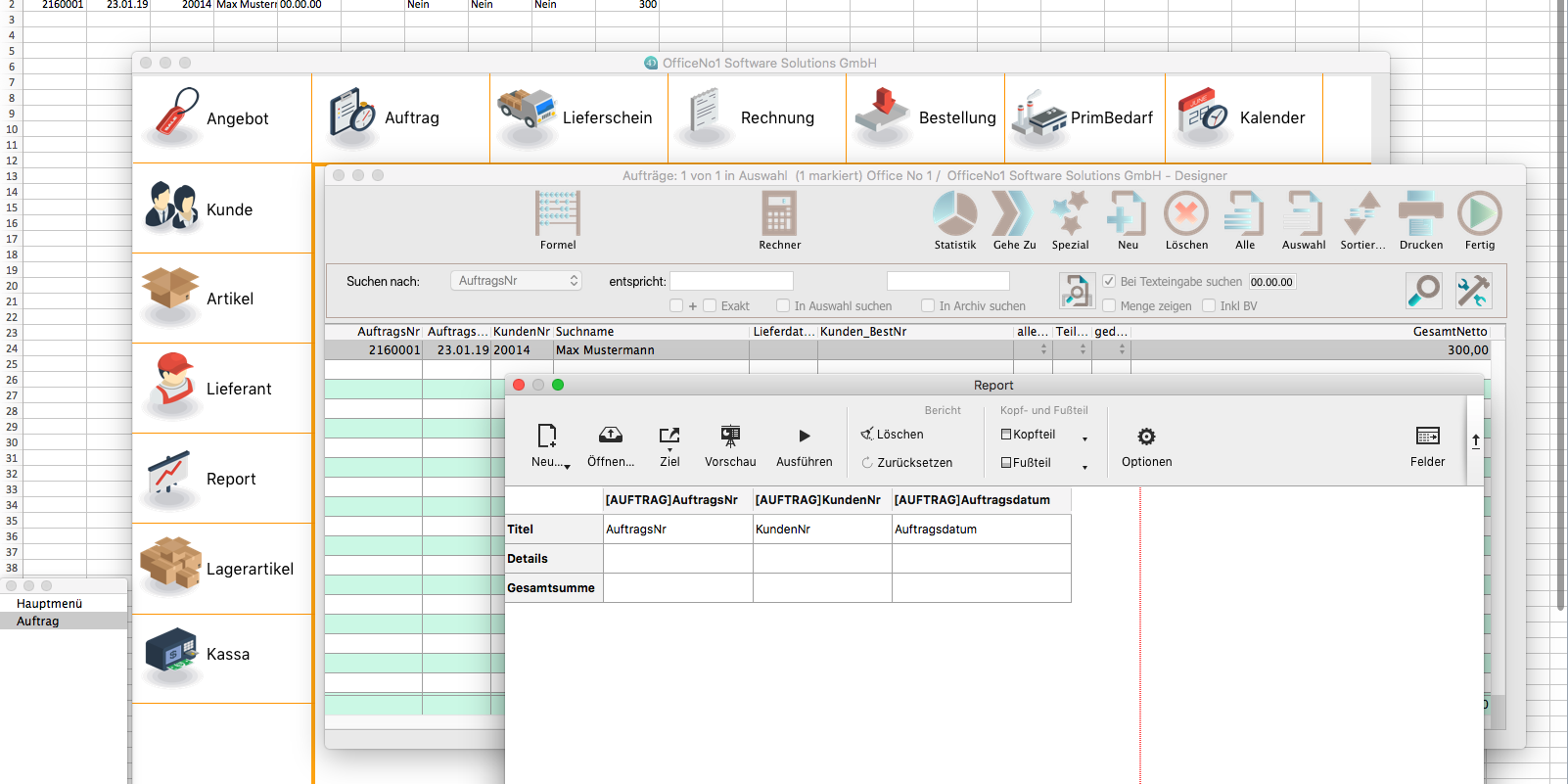This screenshot has height=784, width=1568.
Task: Enable Inkl BV checkbox
Action: click(1209, 305)
